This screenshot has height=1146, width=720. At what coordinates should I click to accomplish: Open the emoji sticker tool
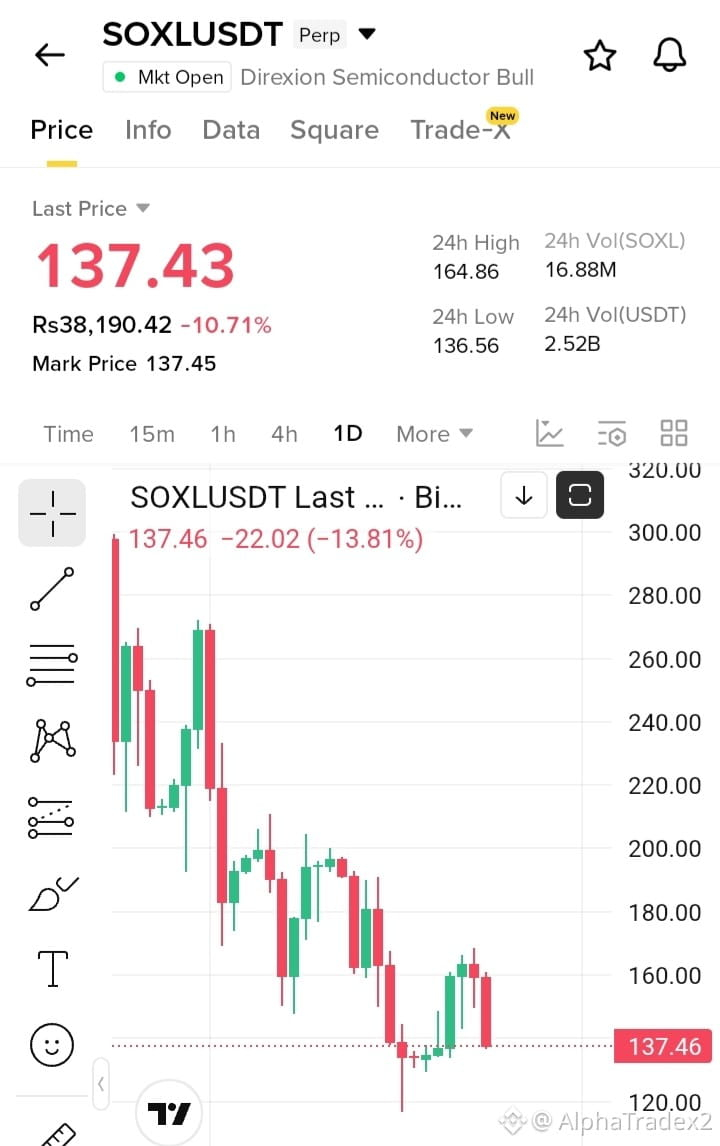pyautogui.click(x=52, y=1044)
